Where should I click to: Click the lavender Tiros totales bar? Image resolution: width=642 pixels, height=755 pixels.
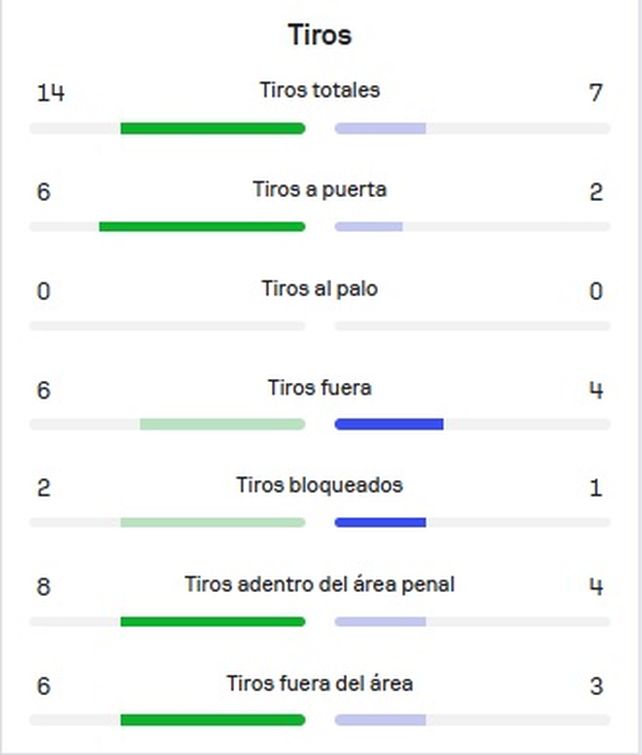click(x=380, y=129)
